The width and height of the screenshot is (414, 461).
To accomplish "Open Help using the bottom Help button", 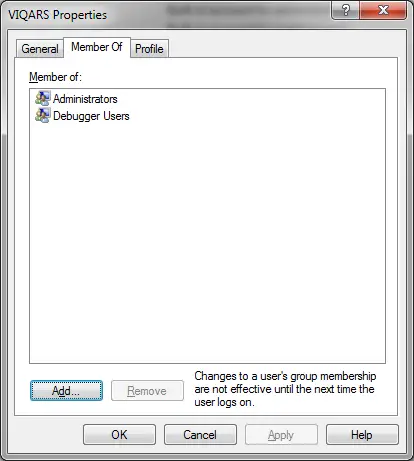I will point(362,434).
